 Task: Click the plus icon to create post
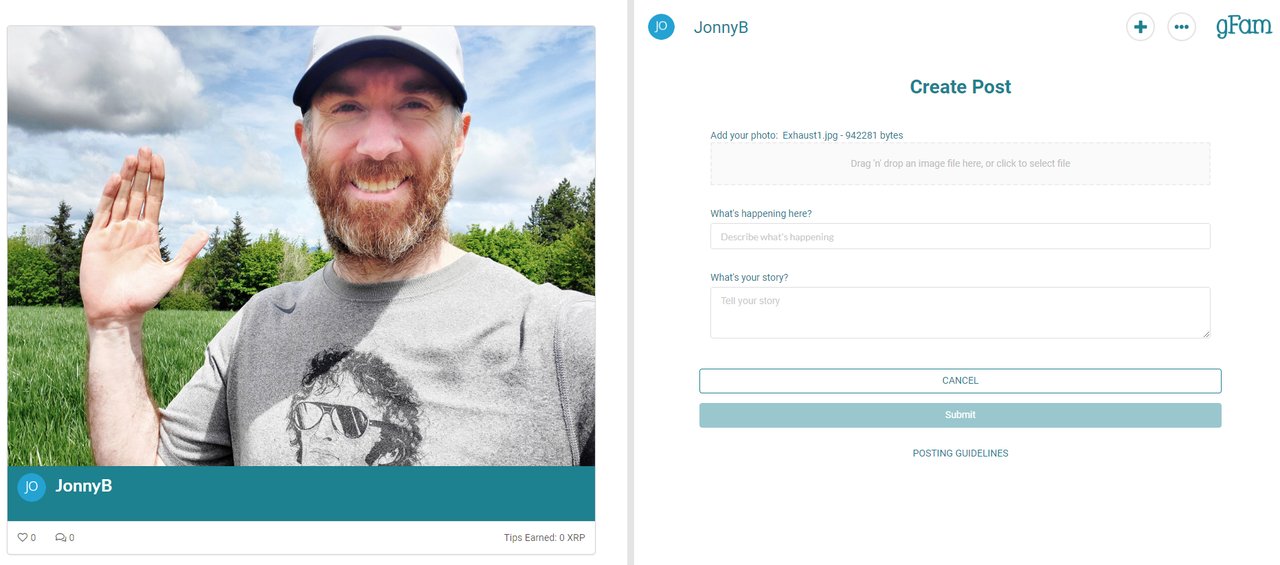pos(1140,27)
